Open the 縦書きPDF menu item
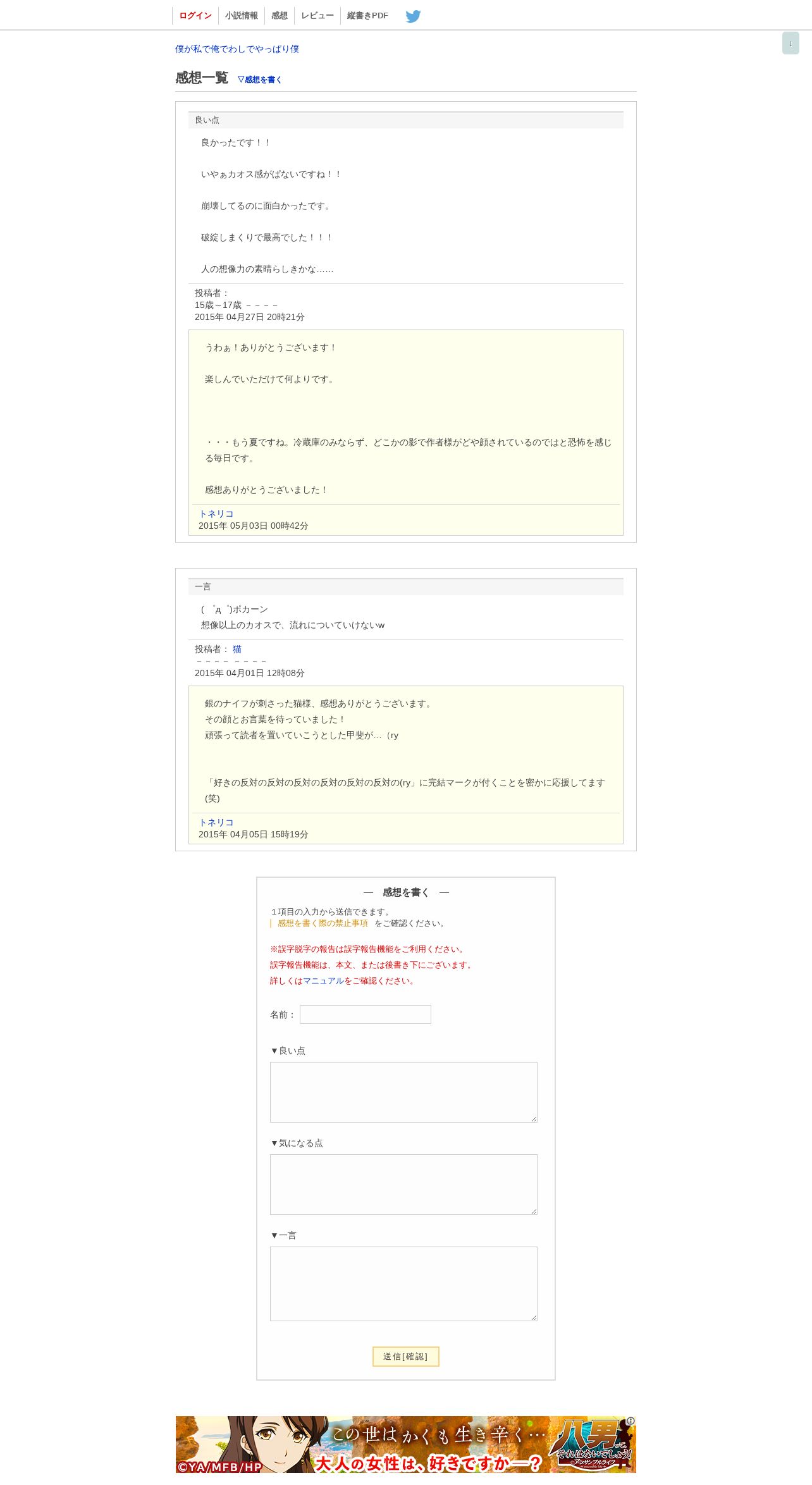This screenshot has height=1485, width=812. tap(367, 16)
